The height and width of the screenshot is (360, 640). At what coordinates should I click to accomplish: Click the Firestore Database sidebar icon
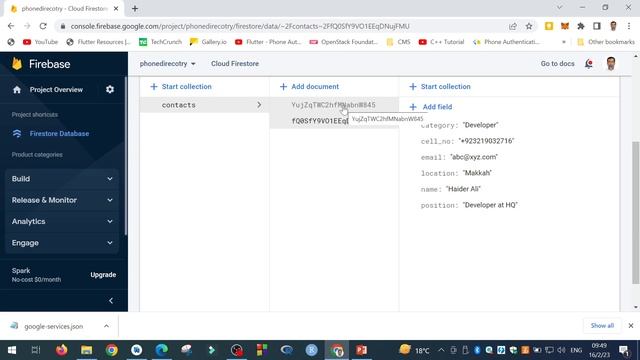point(17,133)
